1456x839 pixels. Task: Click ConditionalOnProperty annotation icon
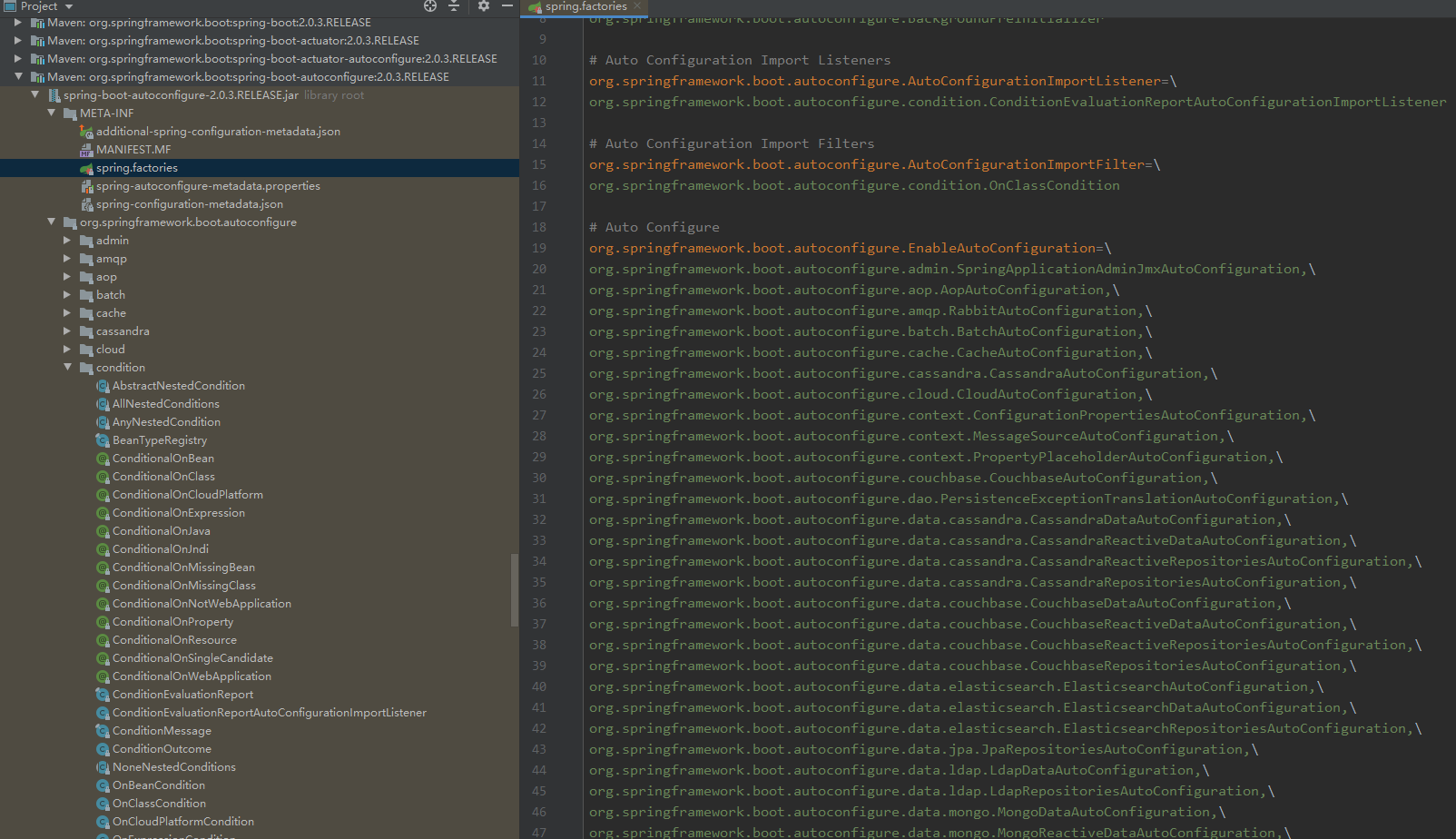point(103,622)
